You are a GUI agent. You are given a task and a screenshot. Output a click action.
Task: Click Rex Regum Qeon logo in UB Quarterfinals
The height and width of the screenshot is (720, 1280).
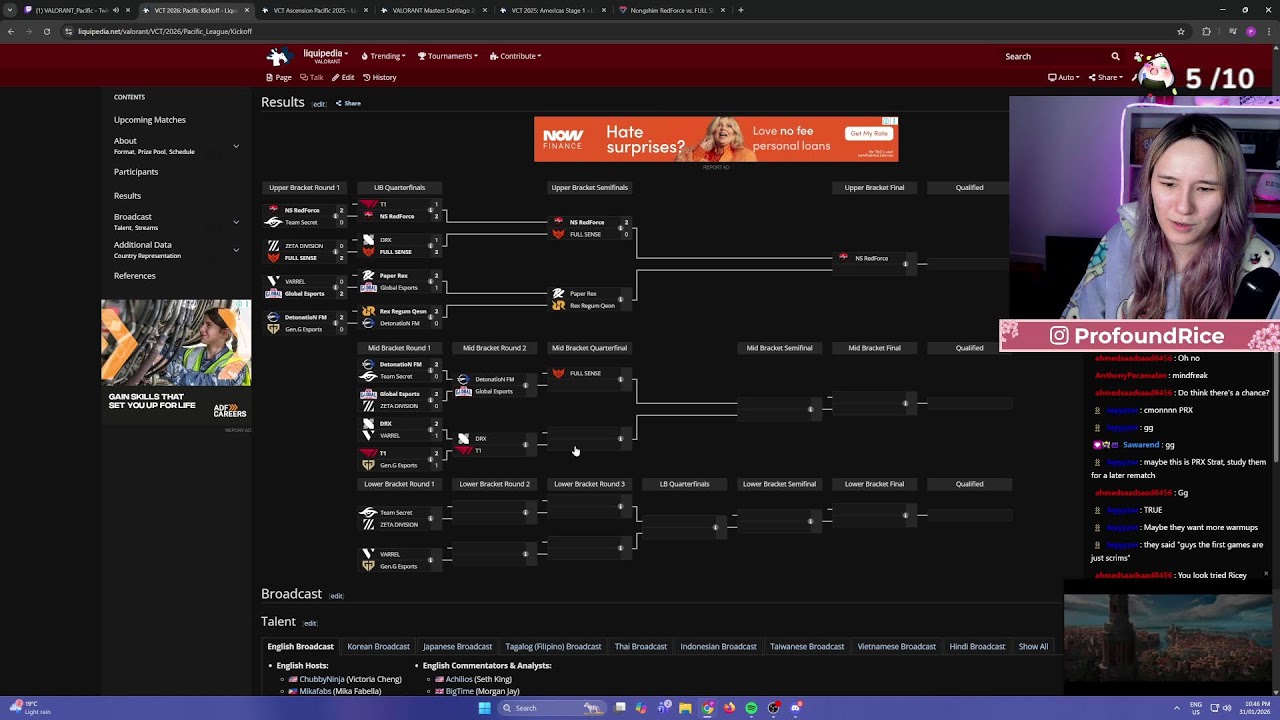pos(368,311)
